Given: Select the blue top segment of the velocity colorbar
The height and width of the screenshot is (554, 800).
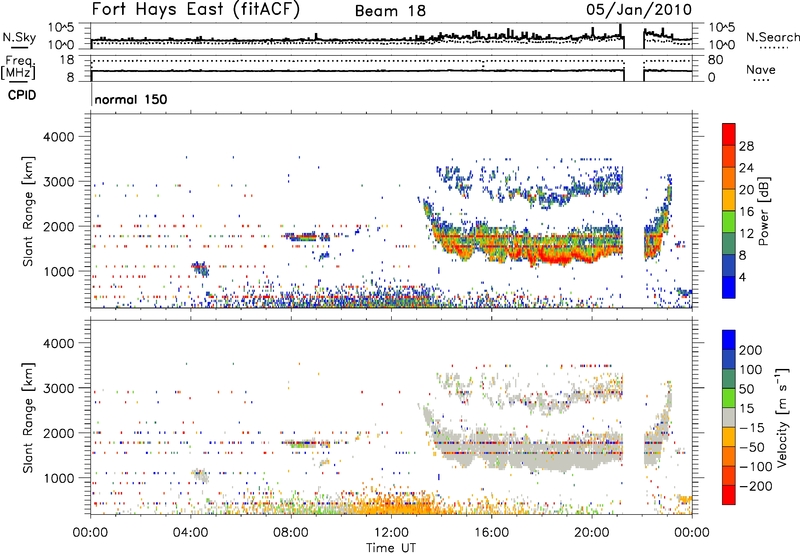Looking at the screenshot, I should pyautogui.click(x=729, y=340).
